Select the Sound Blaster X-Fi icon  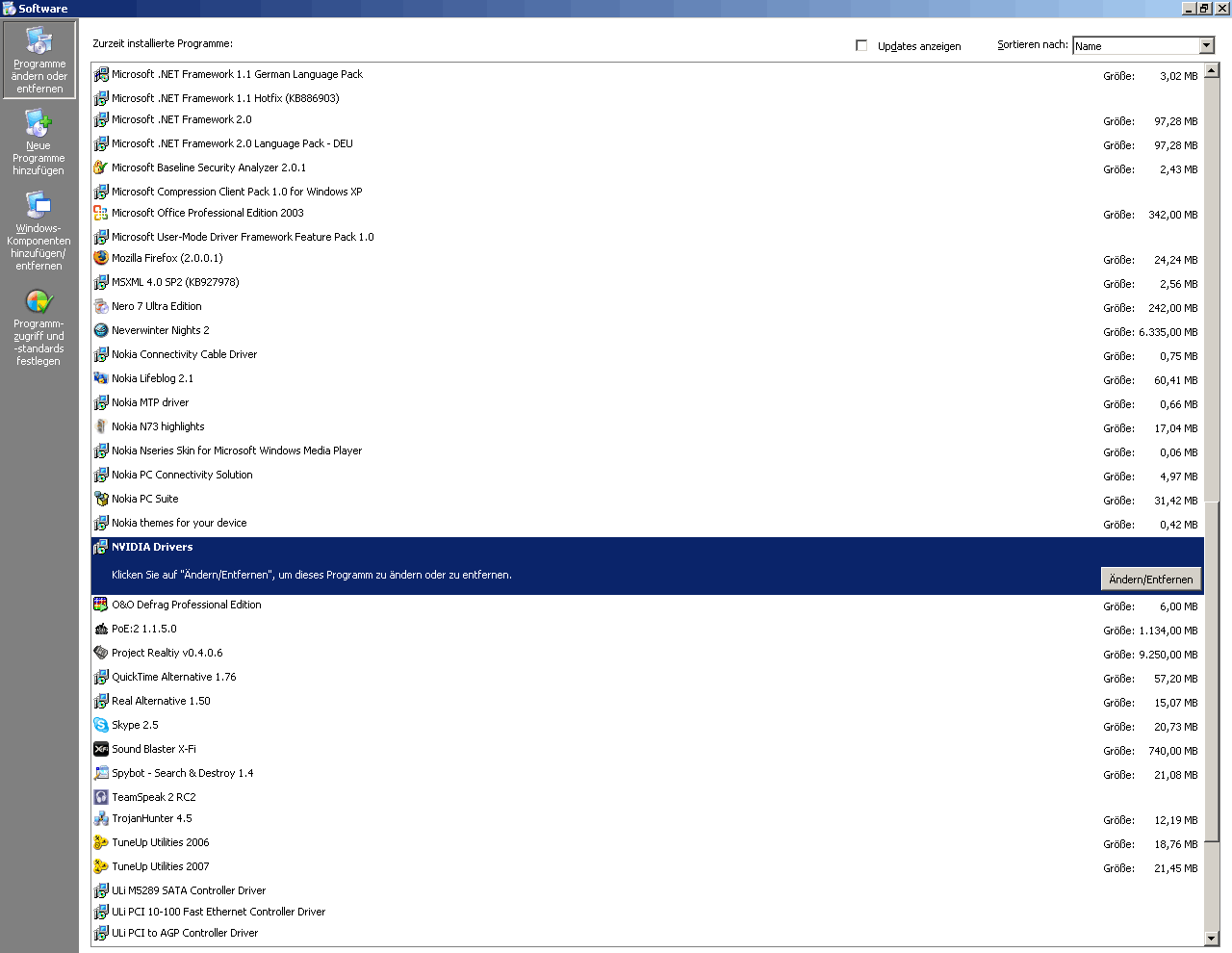click(101, 749)
